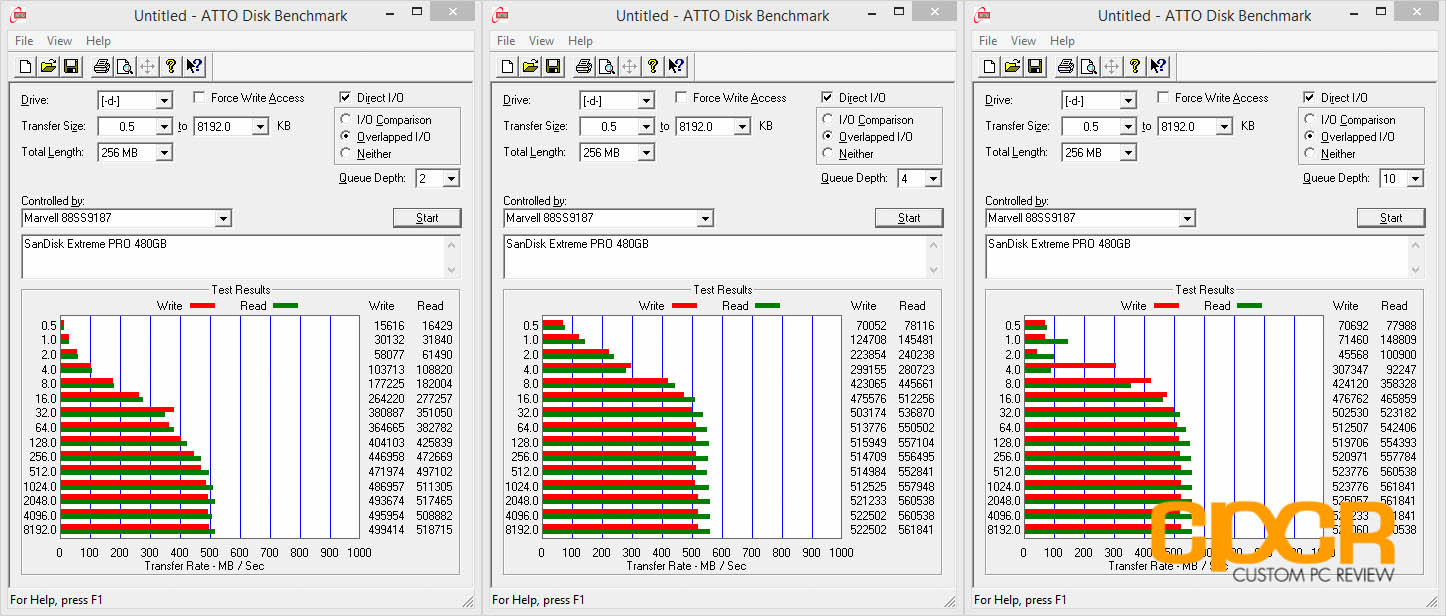Viewport: 1446px width, 616px height.
Task: Select I/O Comparison in the queue depth 2 window
Action: point(347,120)
